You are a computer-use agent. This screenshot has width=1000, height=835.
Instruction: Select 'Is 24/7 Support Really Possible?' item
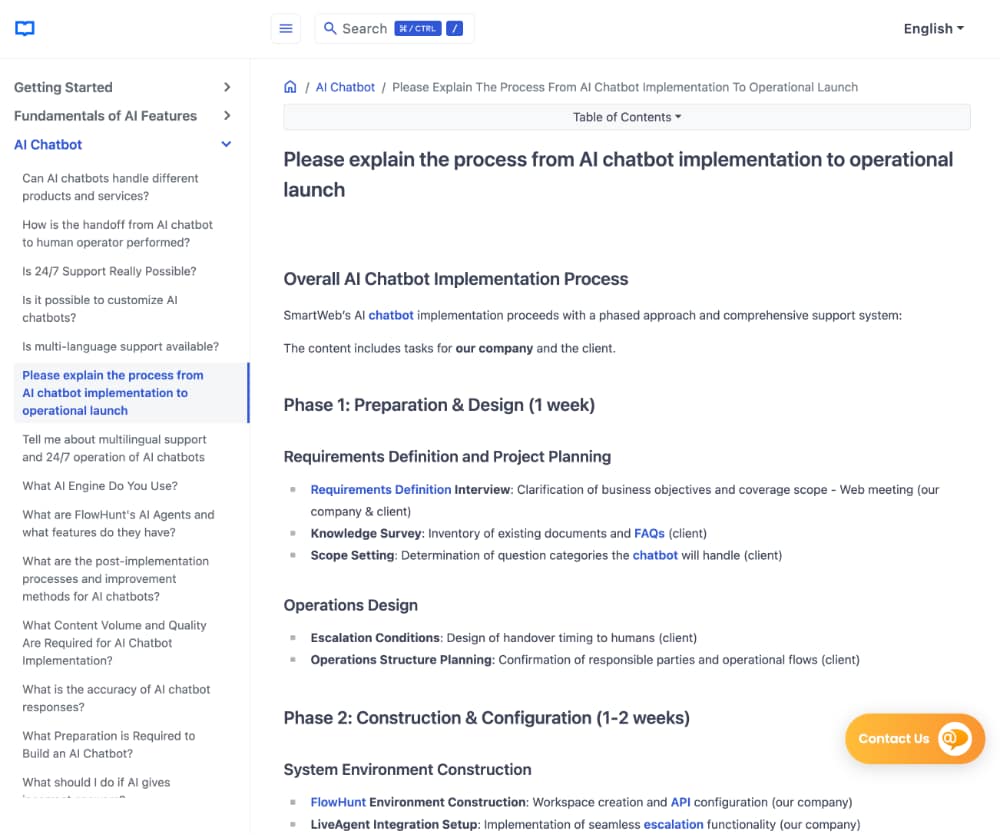pos(109,271)
